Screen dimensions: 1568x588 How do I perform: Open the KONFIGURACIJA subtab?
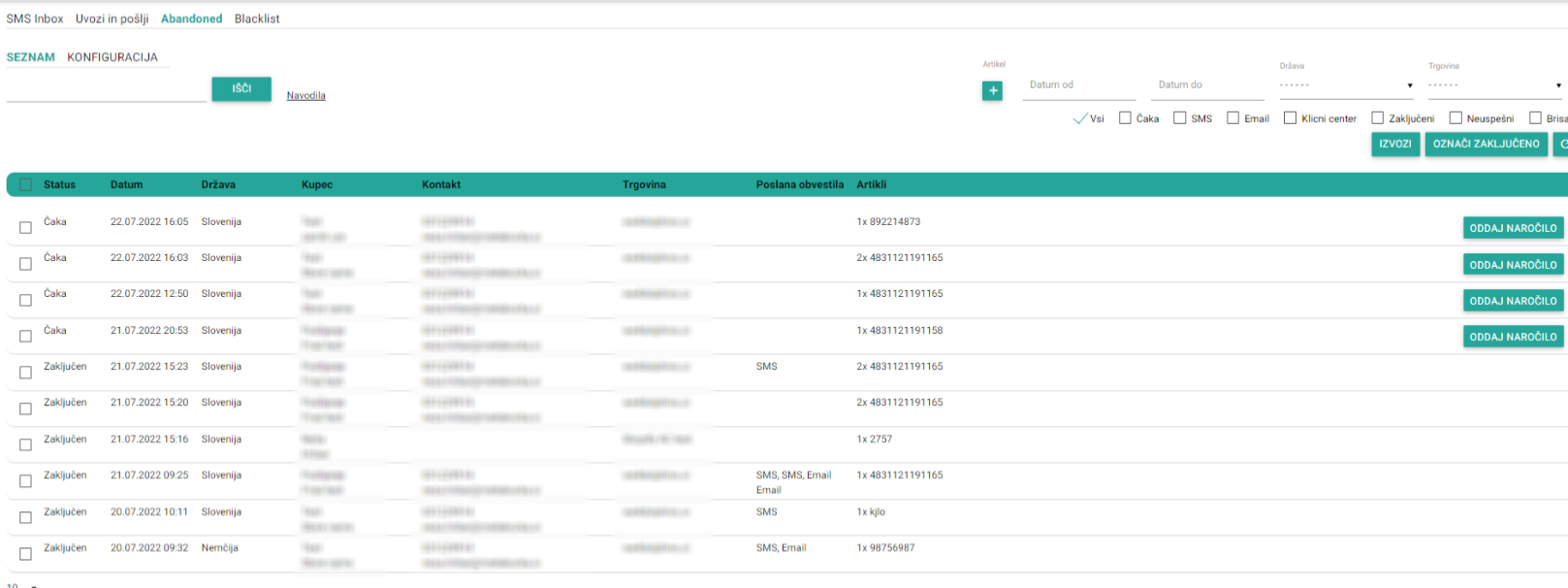tap(112, 57)
